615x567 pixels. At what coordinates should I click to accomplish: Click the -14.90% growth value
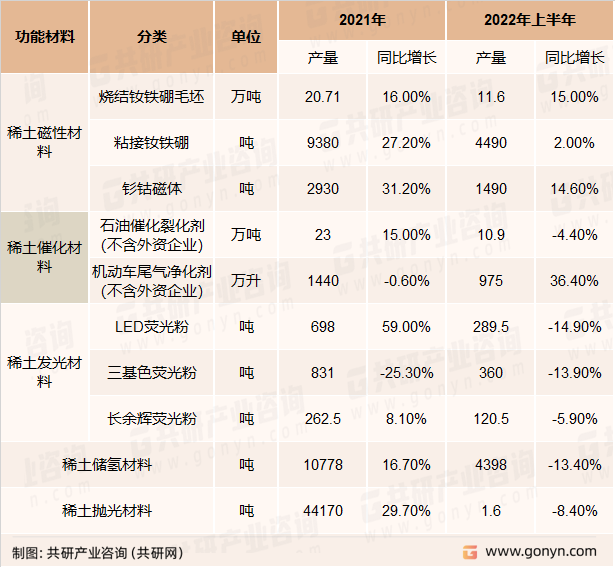pos(575,327)
